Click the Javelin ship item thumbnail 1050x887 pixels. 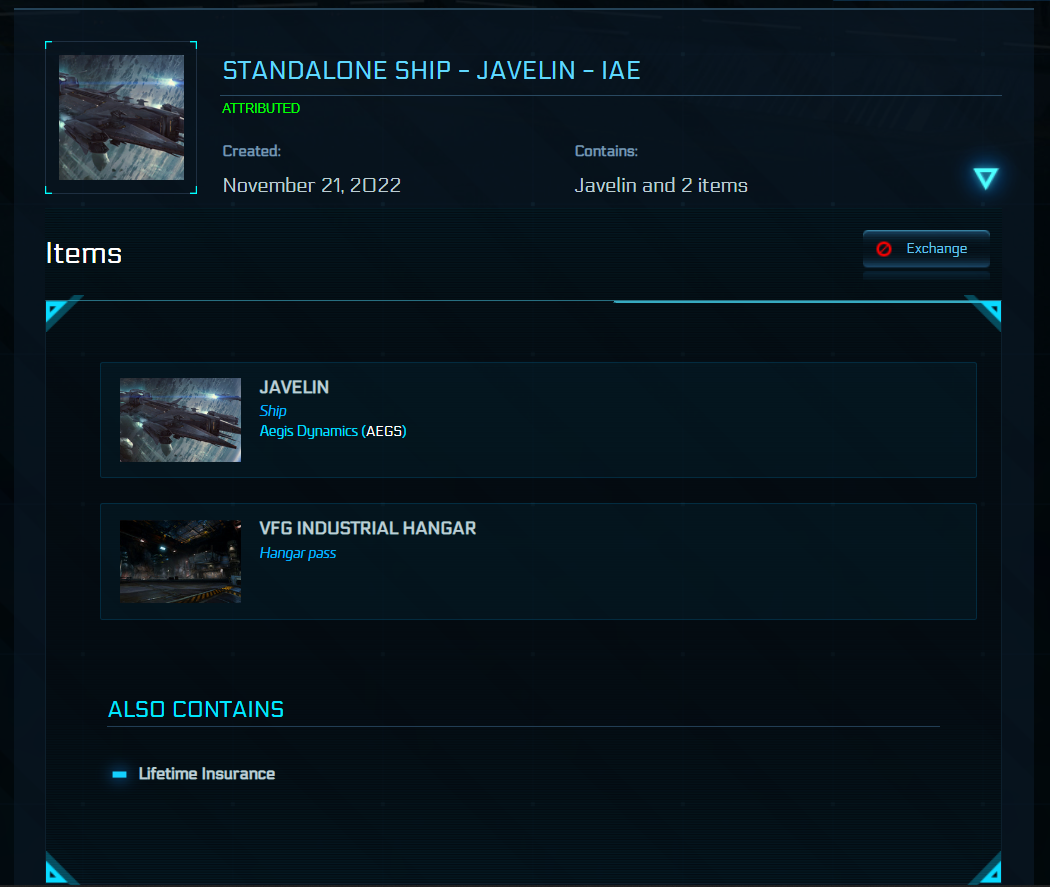coord(180,420)
